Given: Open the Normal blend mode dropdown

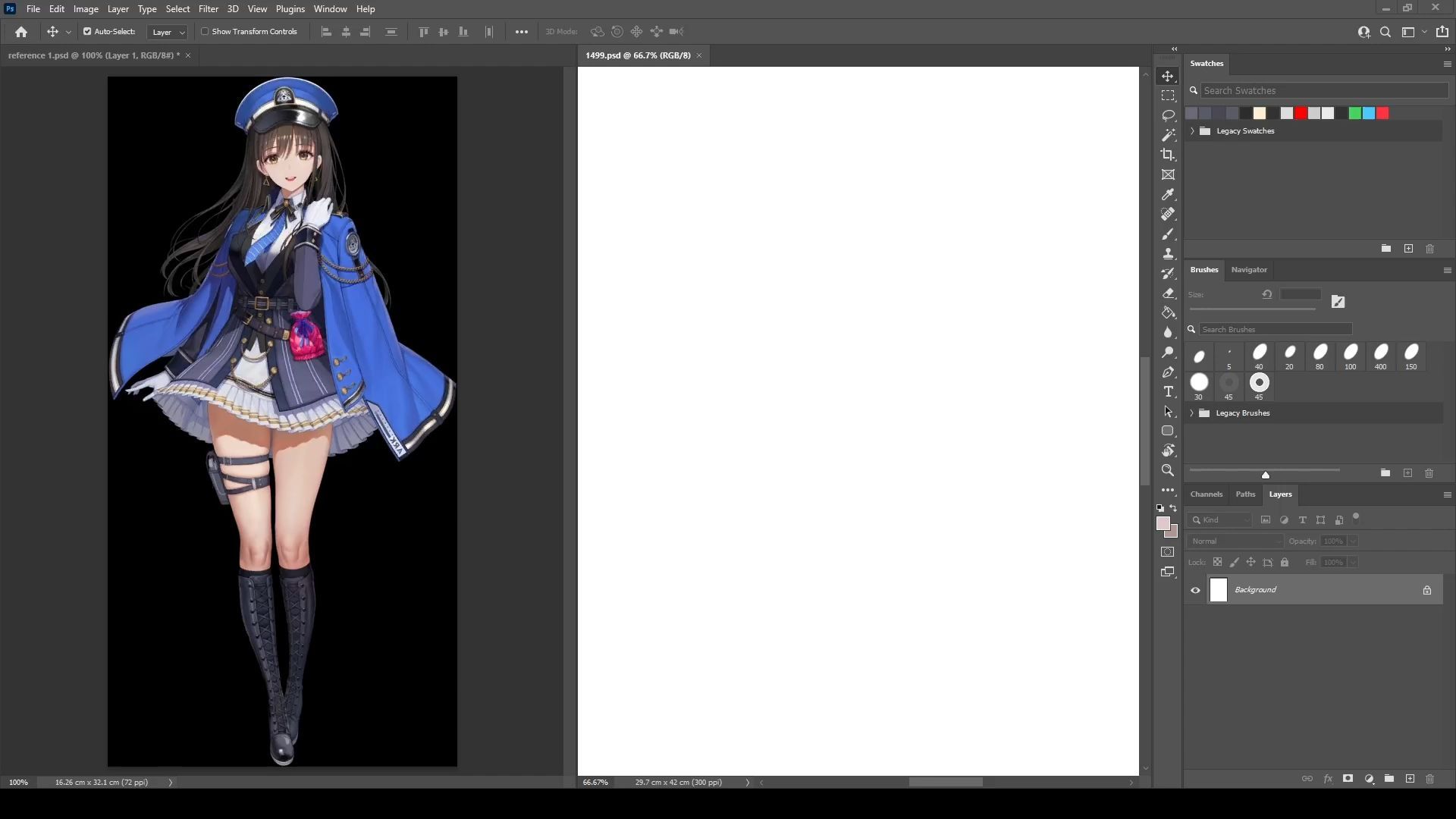Looking at the screenshot, I should pos(1235,541).
